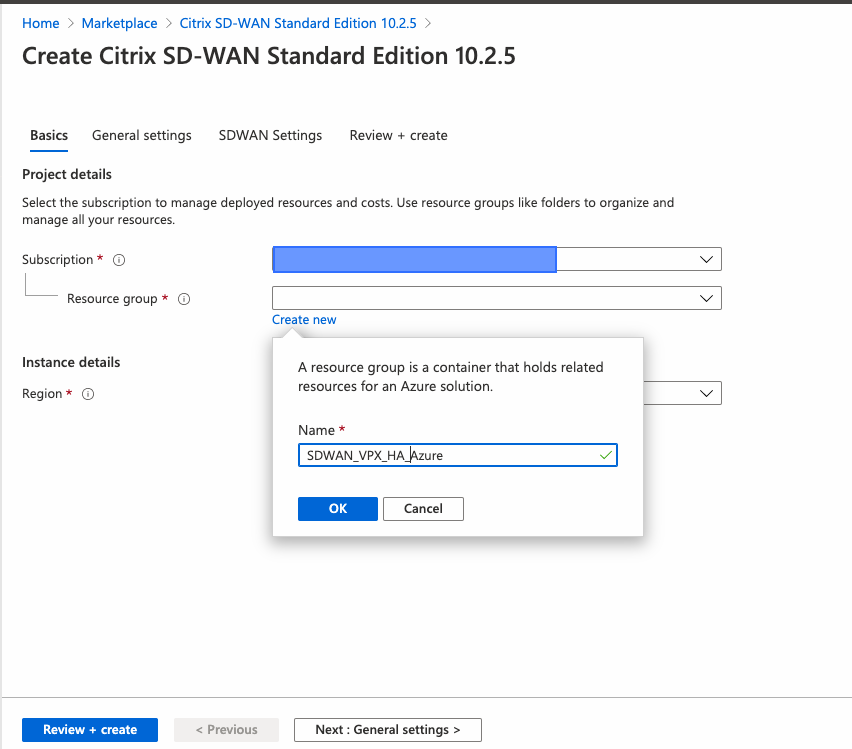Open Citrix SD-WAN Standard Edition 10.2.5 breadcrumb
The image size is (852, 749).
(x=298, y=23)
